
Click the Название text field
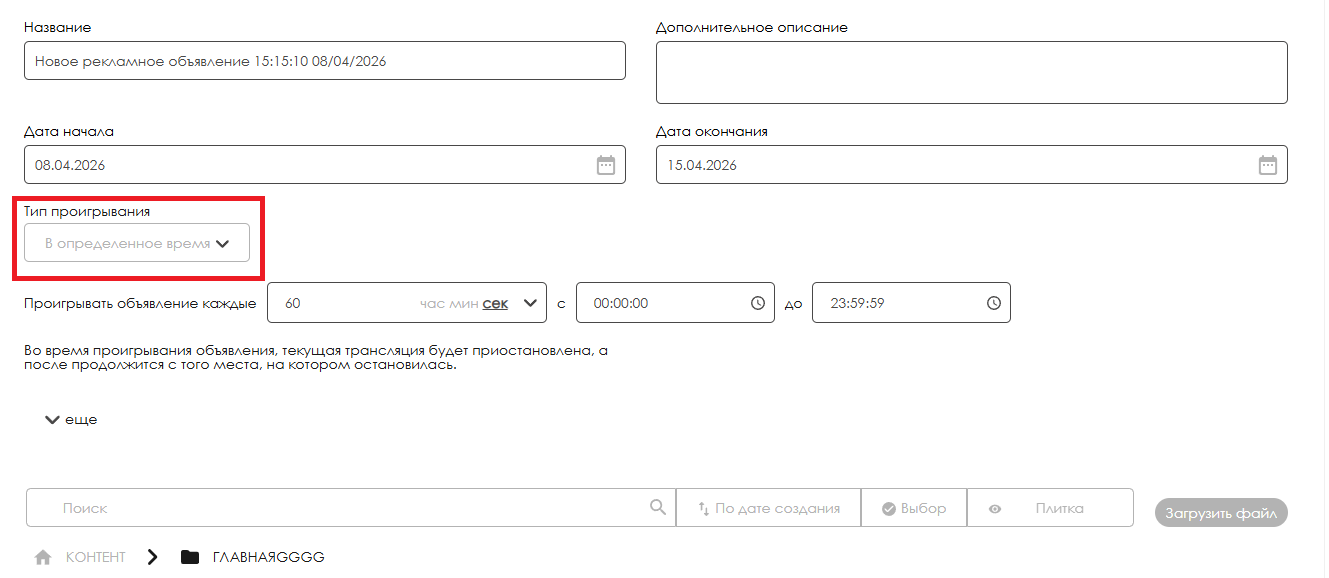pyautogui.click(x=324, y=61)
